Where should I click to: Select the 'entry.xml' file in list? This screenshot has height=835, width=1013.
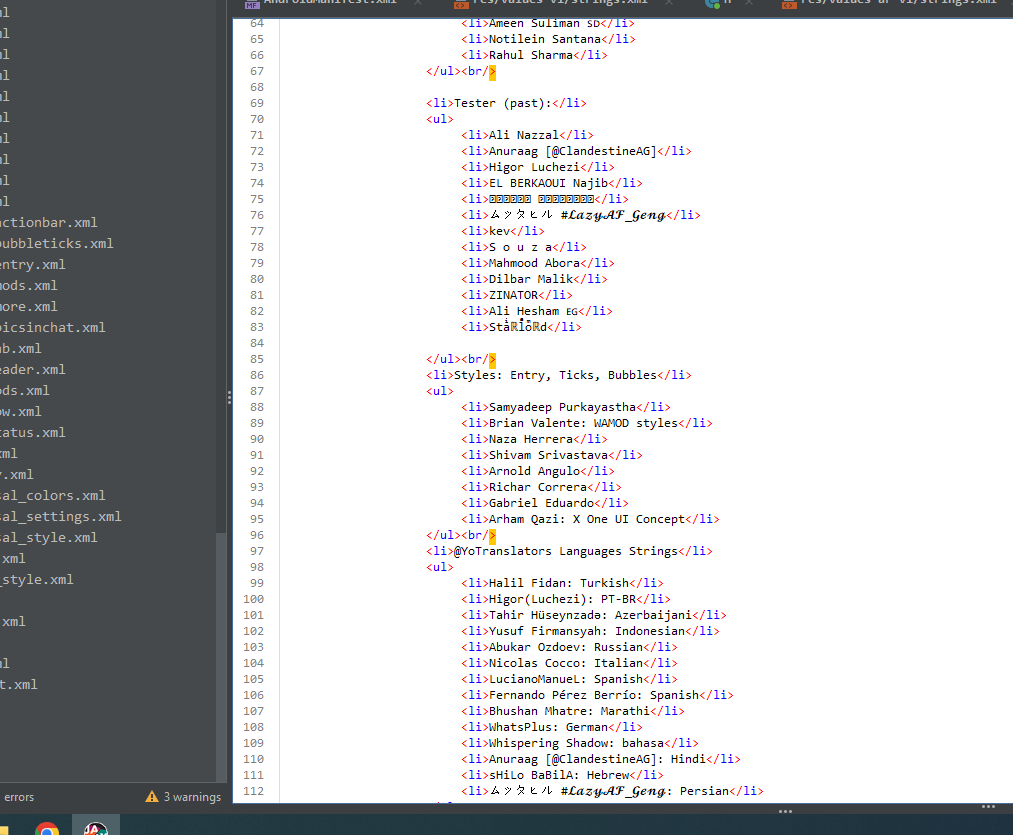coord(32,264)
